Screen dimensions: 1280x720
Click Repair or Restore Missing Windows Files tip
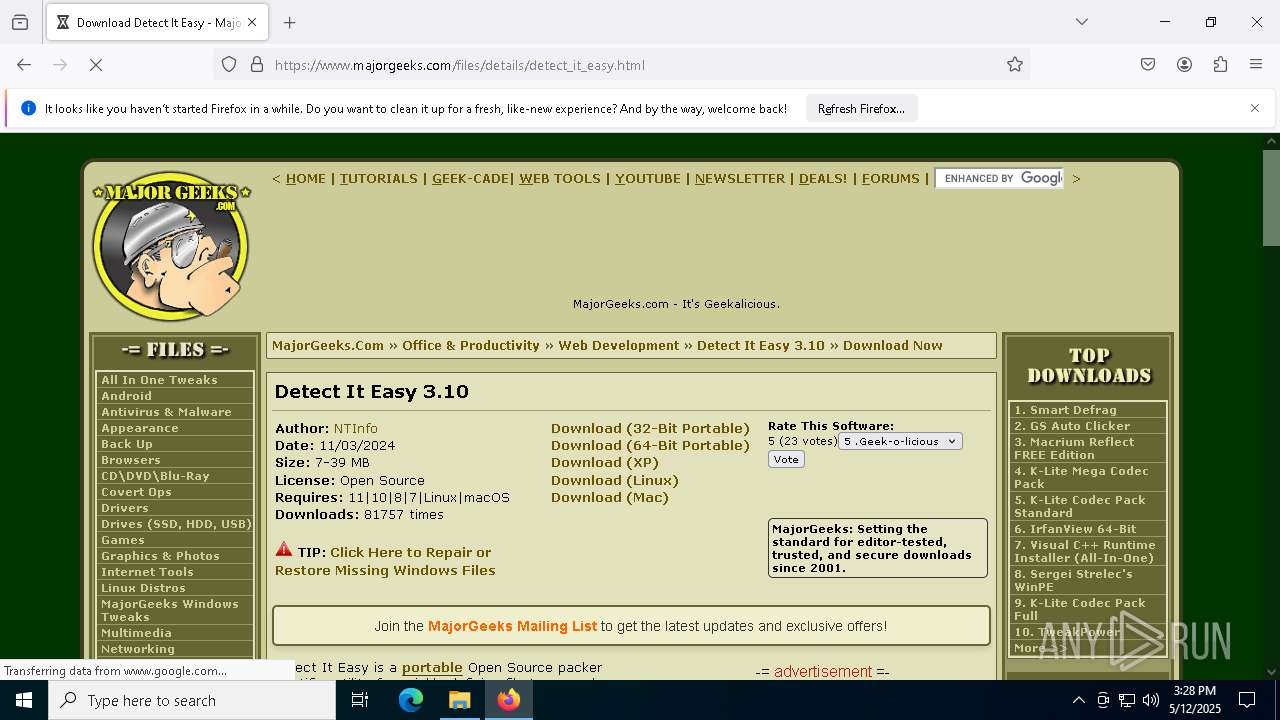[x=385, y=561]
